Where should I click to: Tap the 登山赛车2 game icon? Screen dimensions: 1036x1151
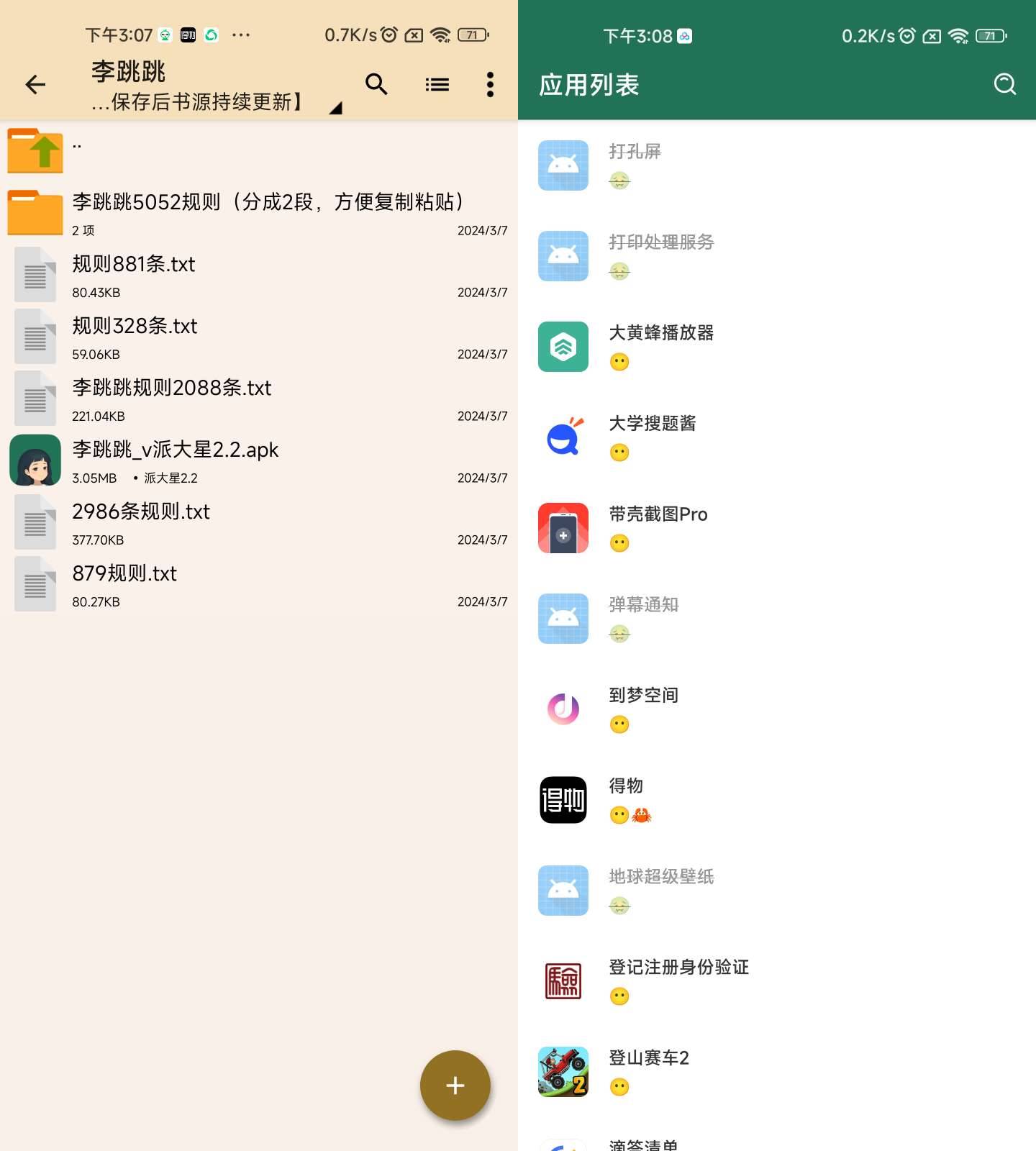point(563,1072)
